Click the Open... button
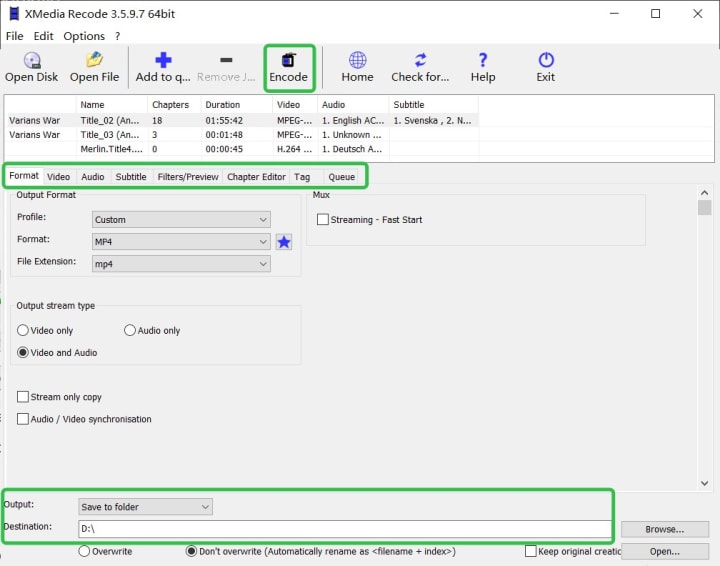The width and height of the screenshot is (720, 566). 664,551
